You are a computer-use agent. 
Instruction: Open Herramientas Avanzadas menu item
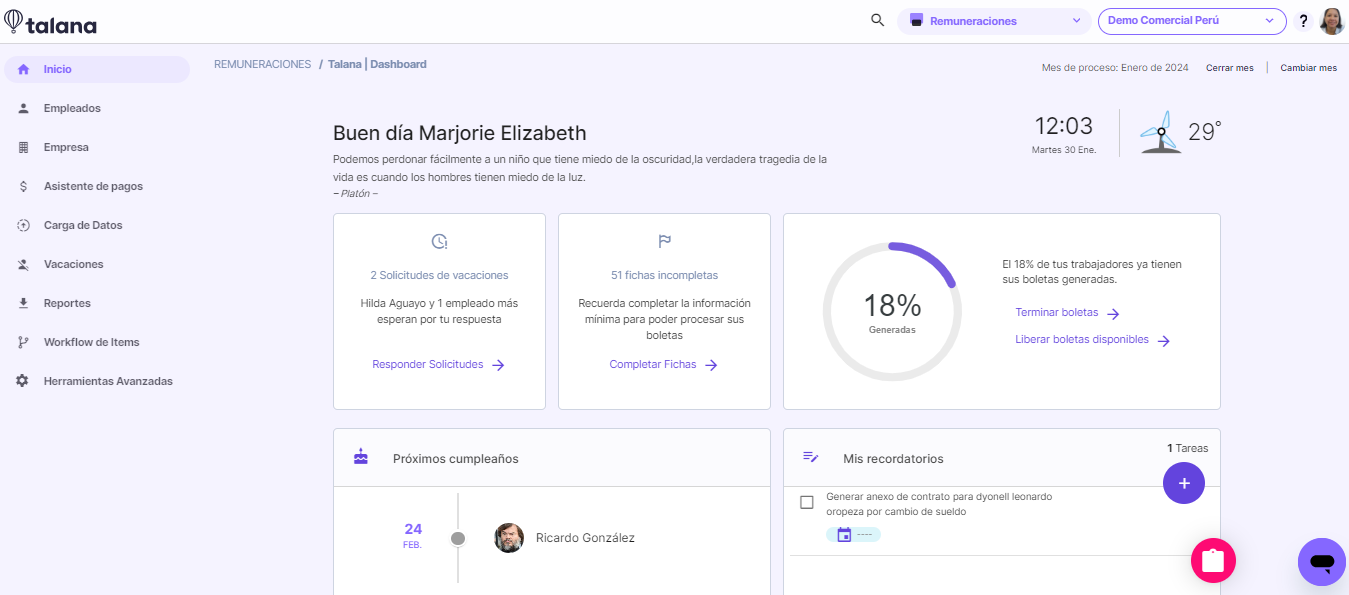click(97, 381)
